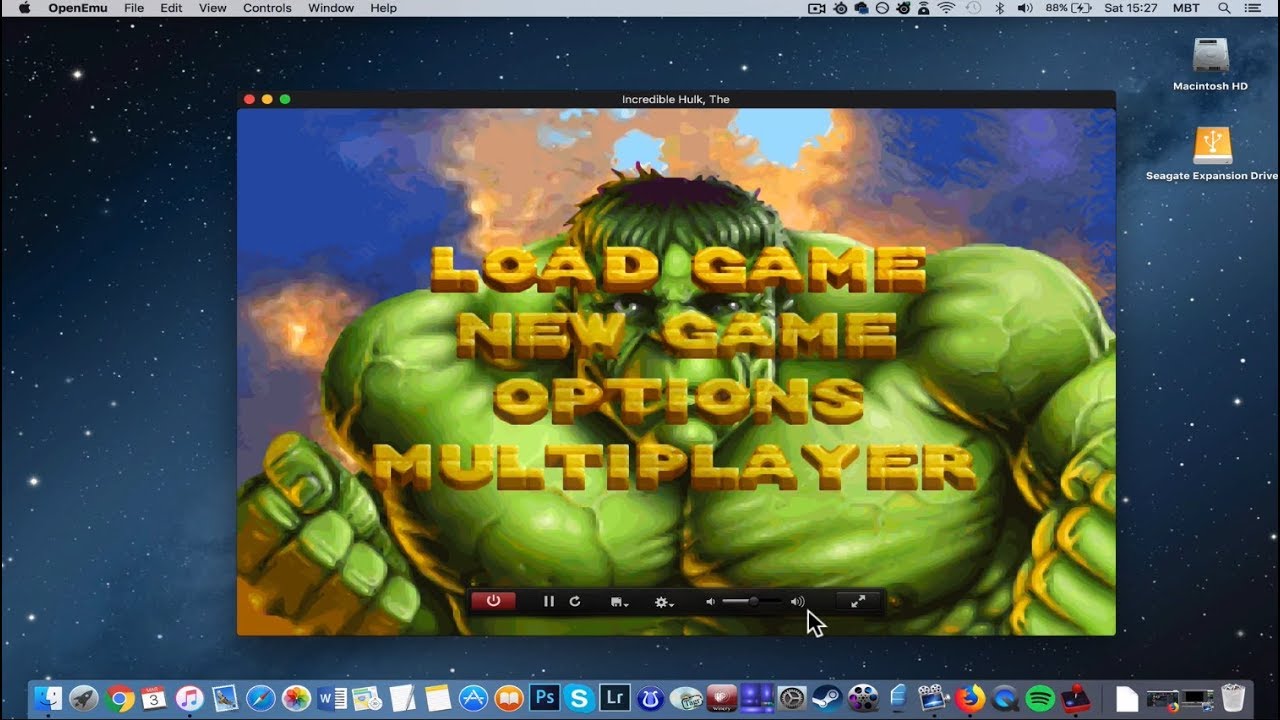The width and height of the screenshot is (1280, 720).
Task: Launch Photoshop from the dock
Action: pyautogui.click(x=544, y=698)
